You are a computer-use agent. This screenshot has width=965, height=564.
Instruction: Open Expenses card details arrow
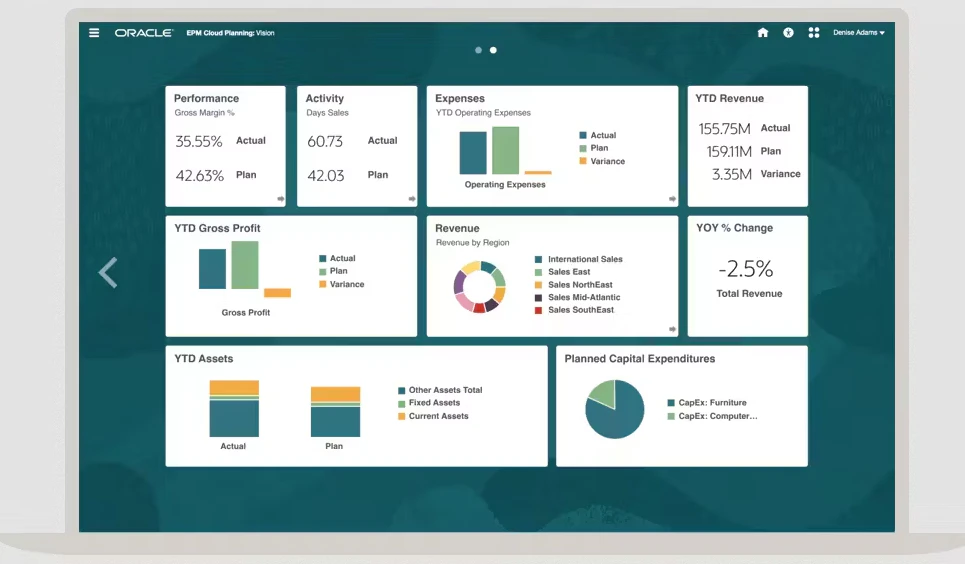coord(672,199)
